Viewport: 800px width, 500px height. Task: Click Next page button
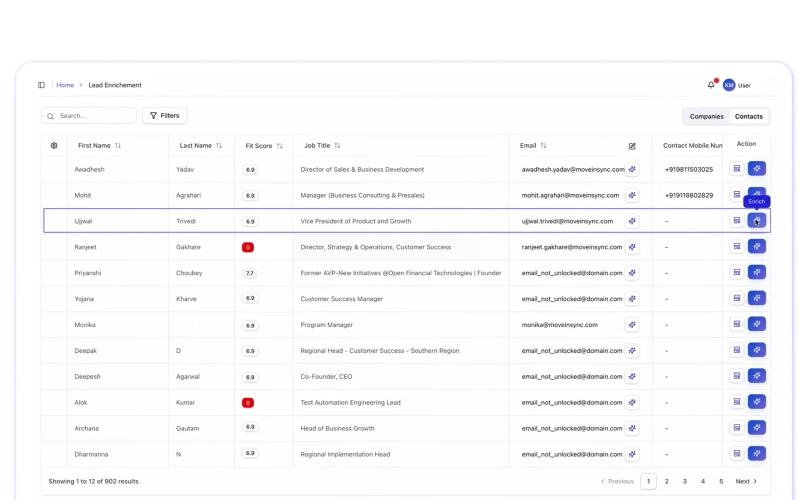(x=746, y=481)
